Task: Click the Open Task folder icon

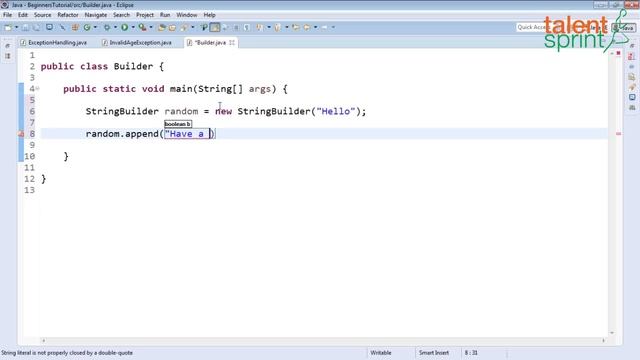Action: click(x=172, y=27)
